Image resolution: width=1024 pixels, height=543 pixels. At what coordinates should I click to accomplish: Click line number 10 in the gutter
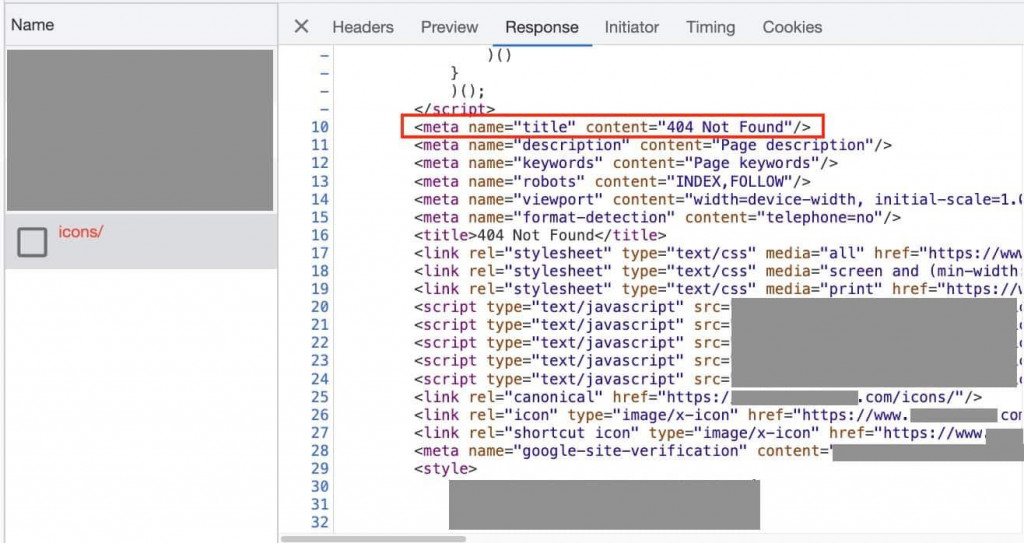pyautogui.click(x=320, y=127)
